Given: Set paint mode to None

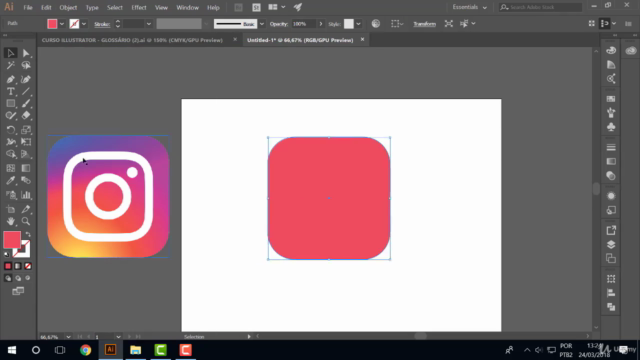Looking at the screenshot, I should point(28,266).
